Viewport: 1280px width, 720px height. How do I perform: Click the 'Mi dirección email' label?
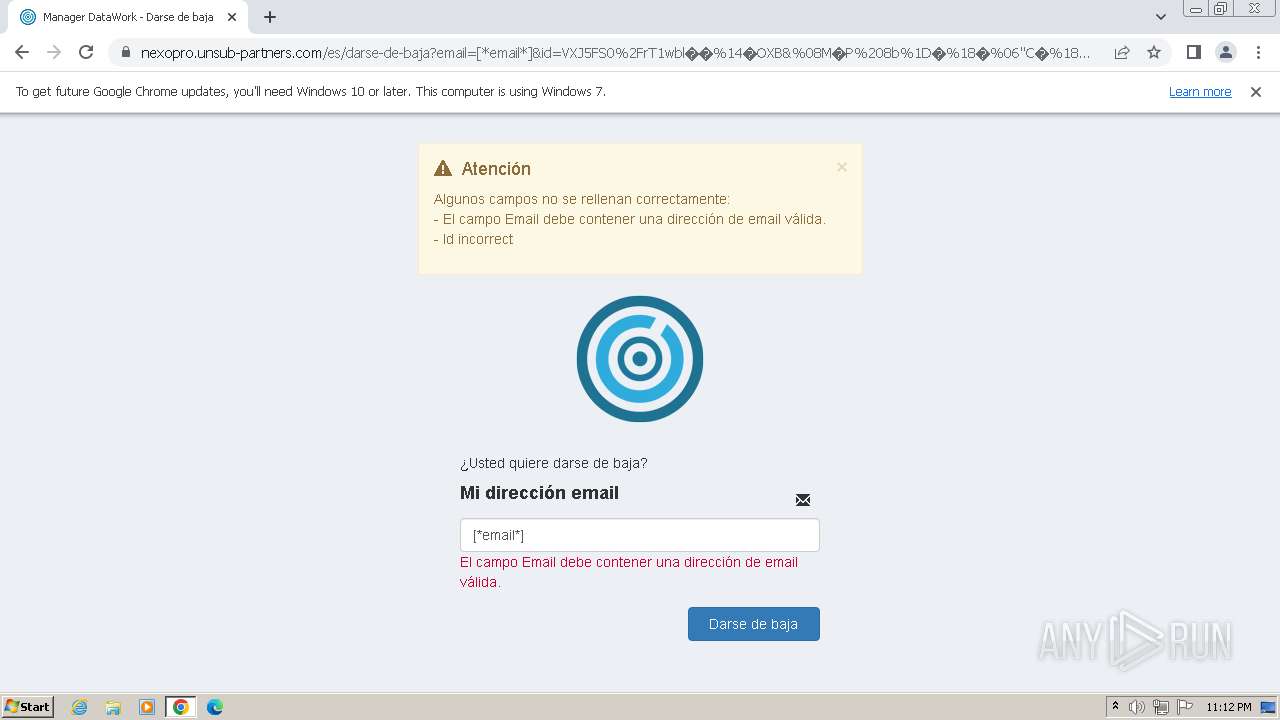click(x=540, y=493)
